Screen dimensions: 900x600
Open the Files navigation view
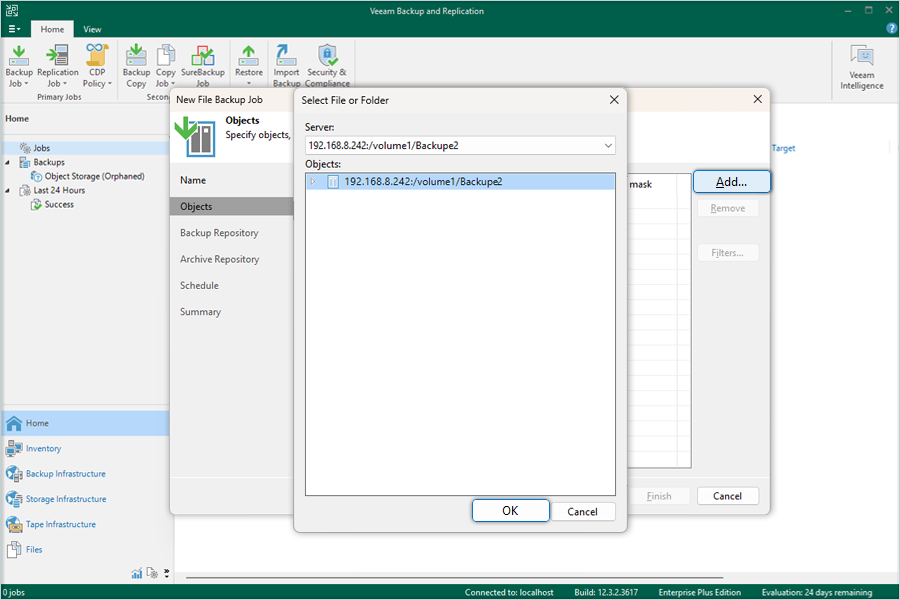point(86,549)
